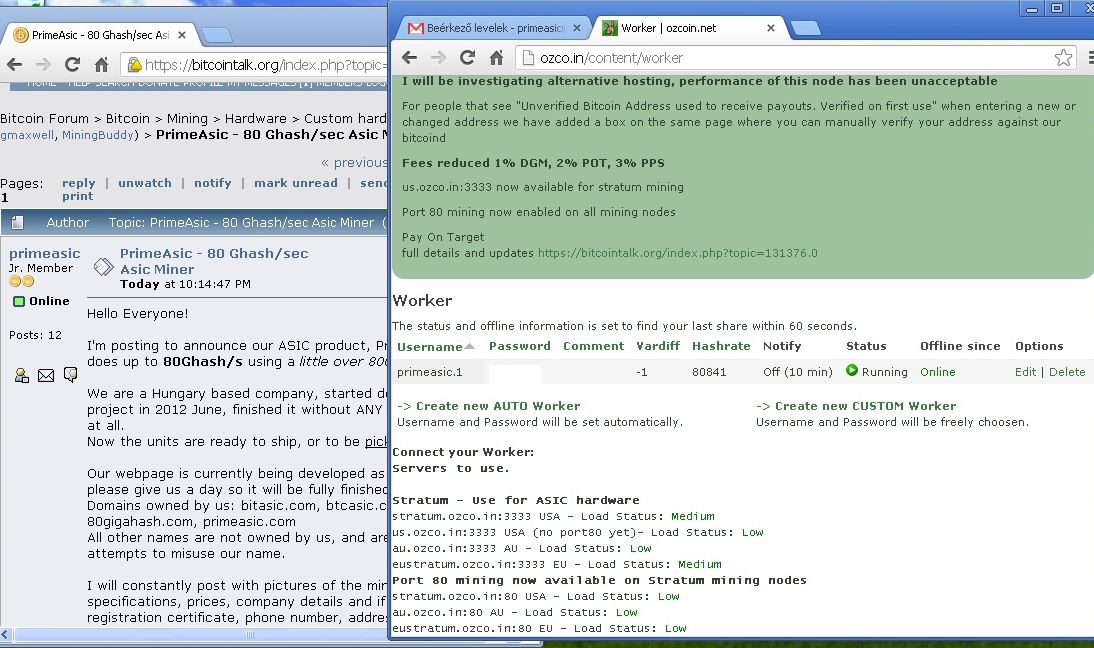
Task: Click notify link on forum topic
Action: pyautogui.click(x=213, y=183)
